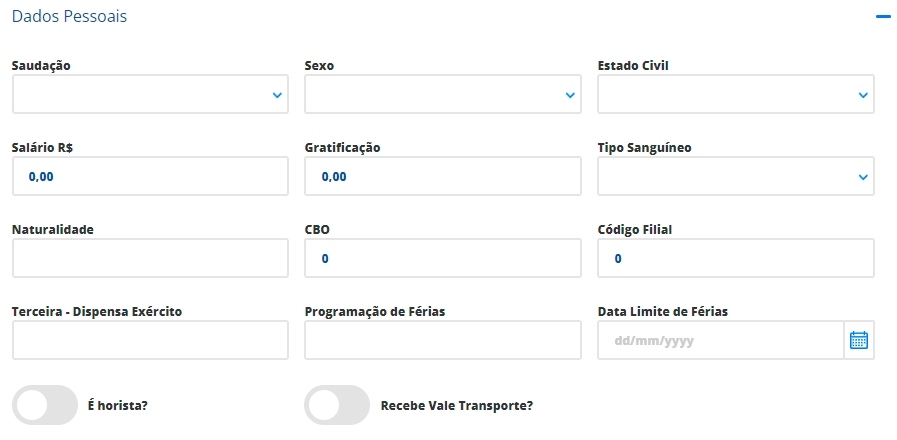Viewport: 897px width, 440px height.
Task: Click the CBO number field
Action: [x=443, y=258]
